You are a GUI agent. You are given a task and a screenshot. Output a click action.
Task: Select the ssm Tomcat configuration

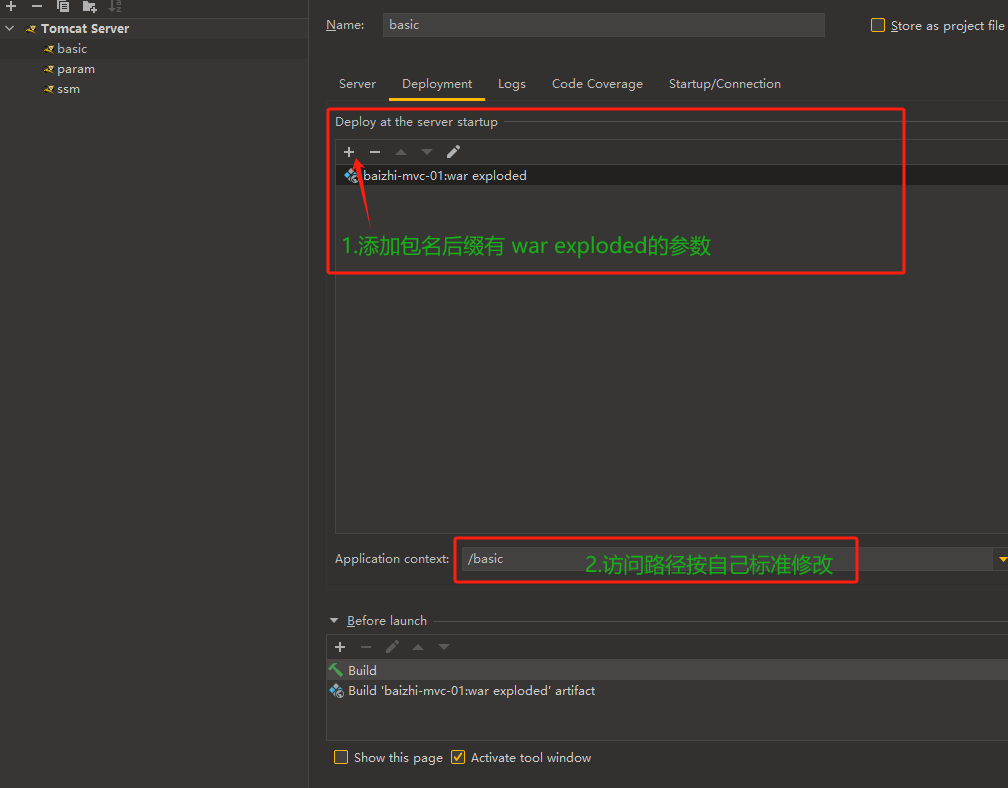pos(68,89)
